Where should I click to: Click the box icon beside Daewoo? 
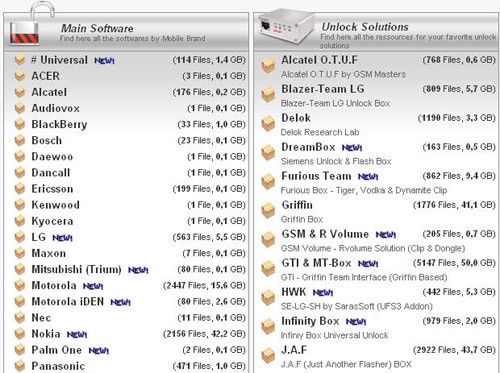coord(20,157)
